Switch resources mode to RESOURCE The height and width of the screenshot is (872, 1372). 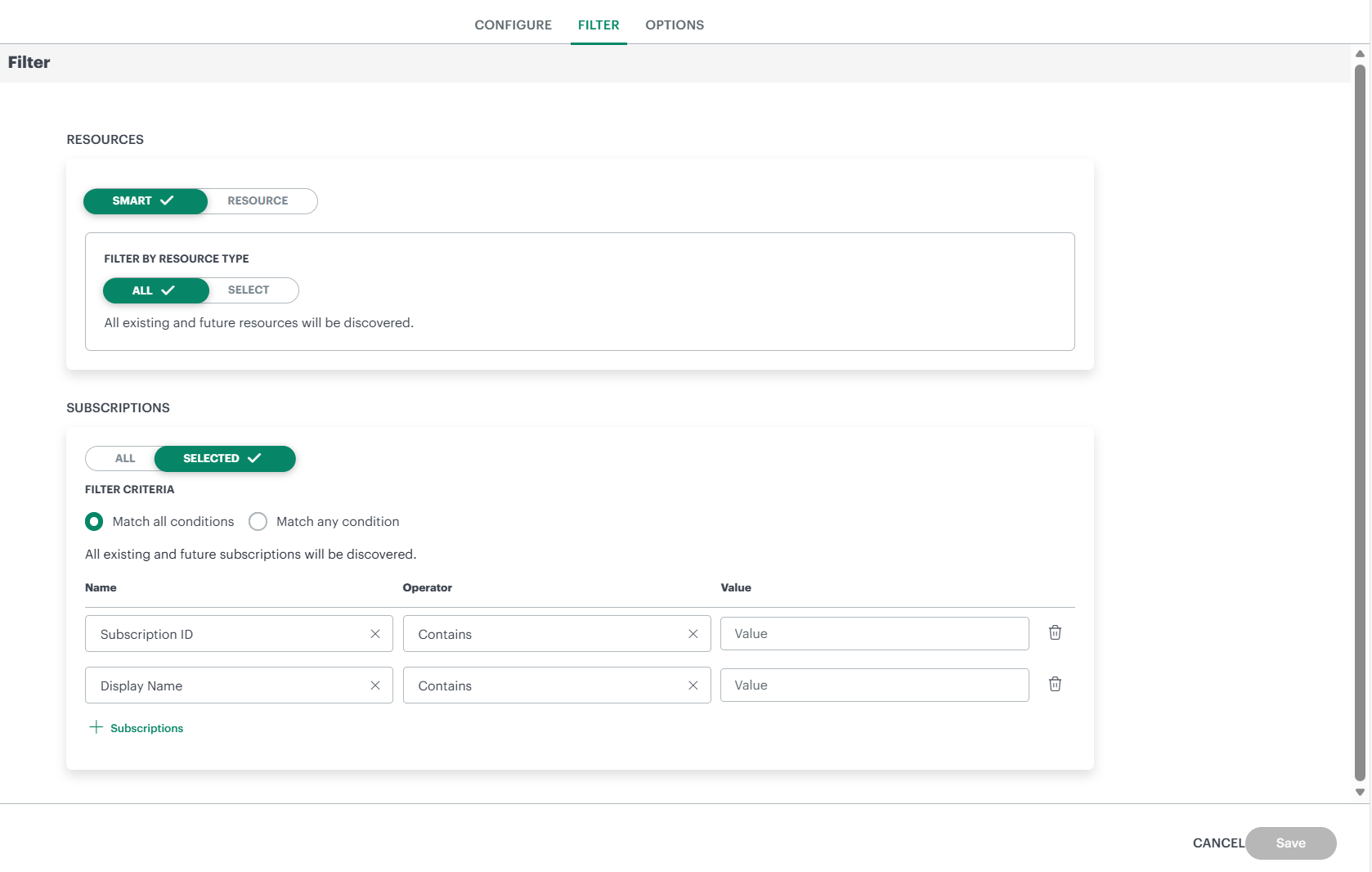pyautogui.click(x=258, y=201)
